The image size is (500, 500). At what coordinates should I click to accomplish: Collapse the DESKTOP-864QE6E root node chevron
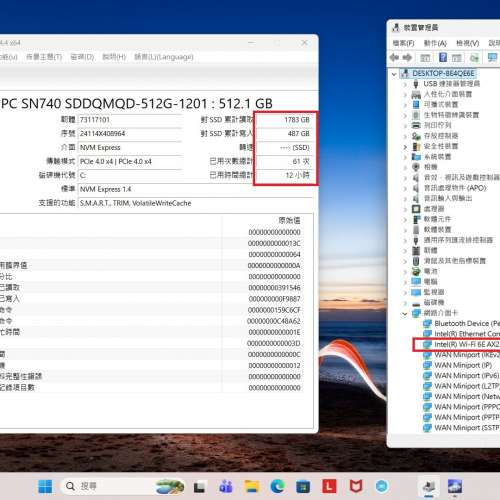click(394, 74)
